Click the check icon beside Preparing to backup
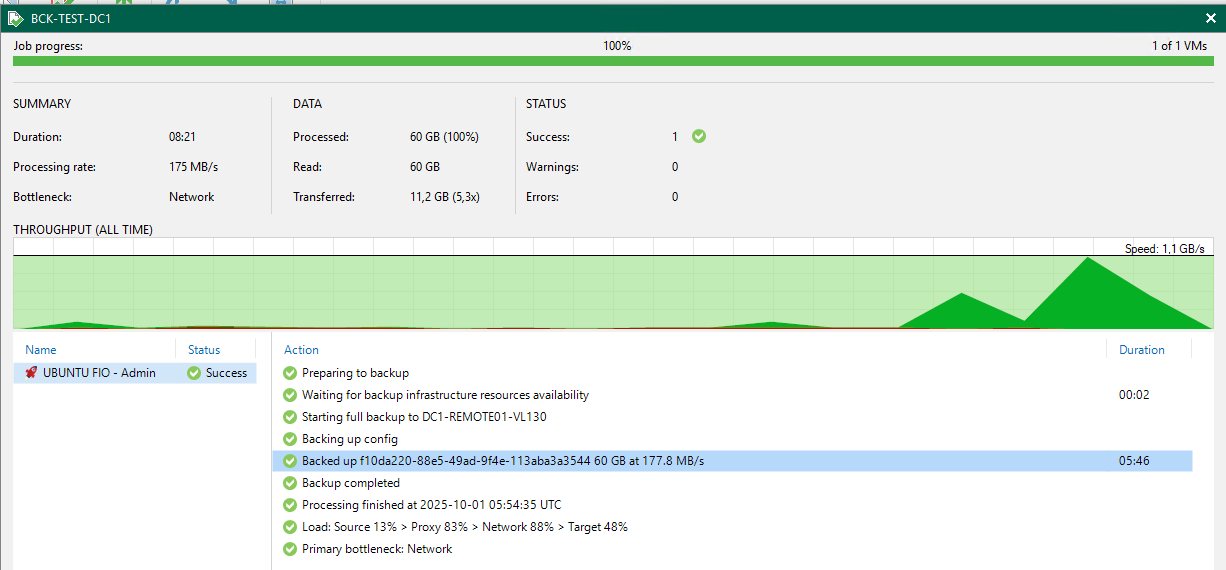 (x=290, y=373)
